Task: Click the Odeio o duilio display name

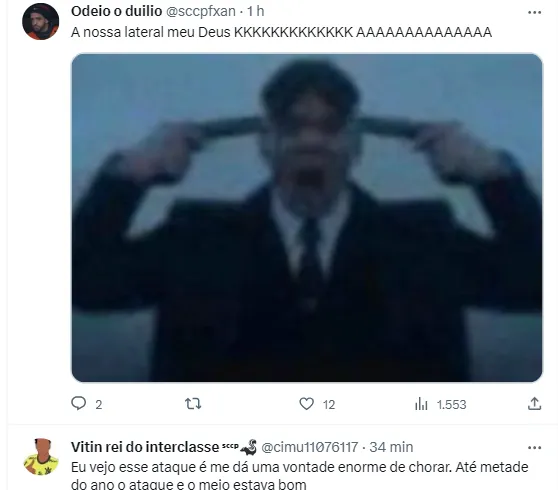Action: tap(116, 11)
